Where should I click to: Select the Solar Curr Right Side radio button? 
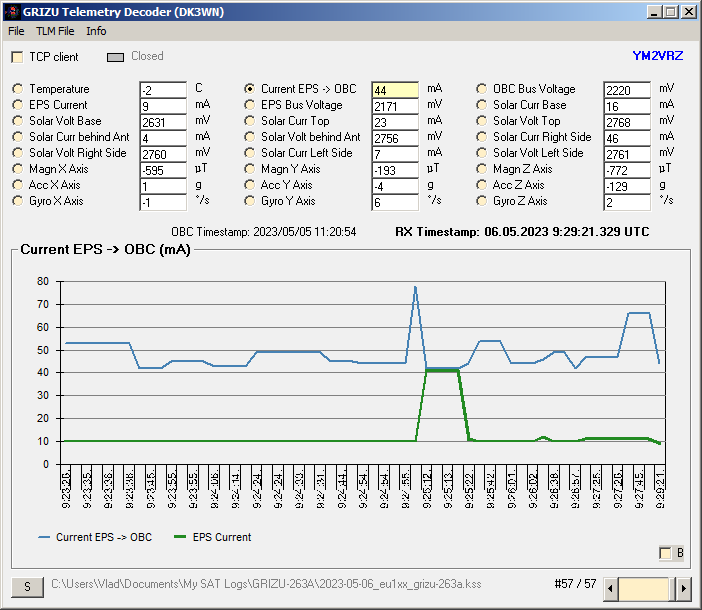pos(481,137)
